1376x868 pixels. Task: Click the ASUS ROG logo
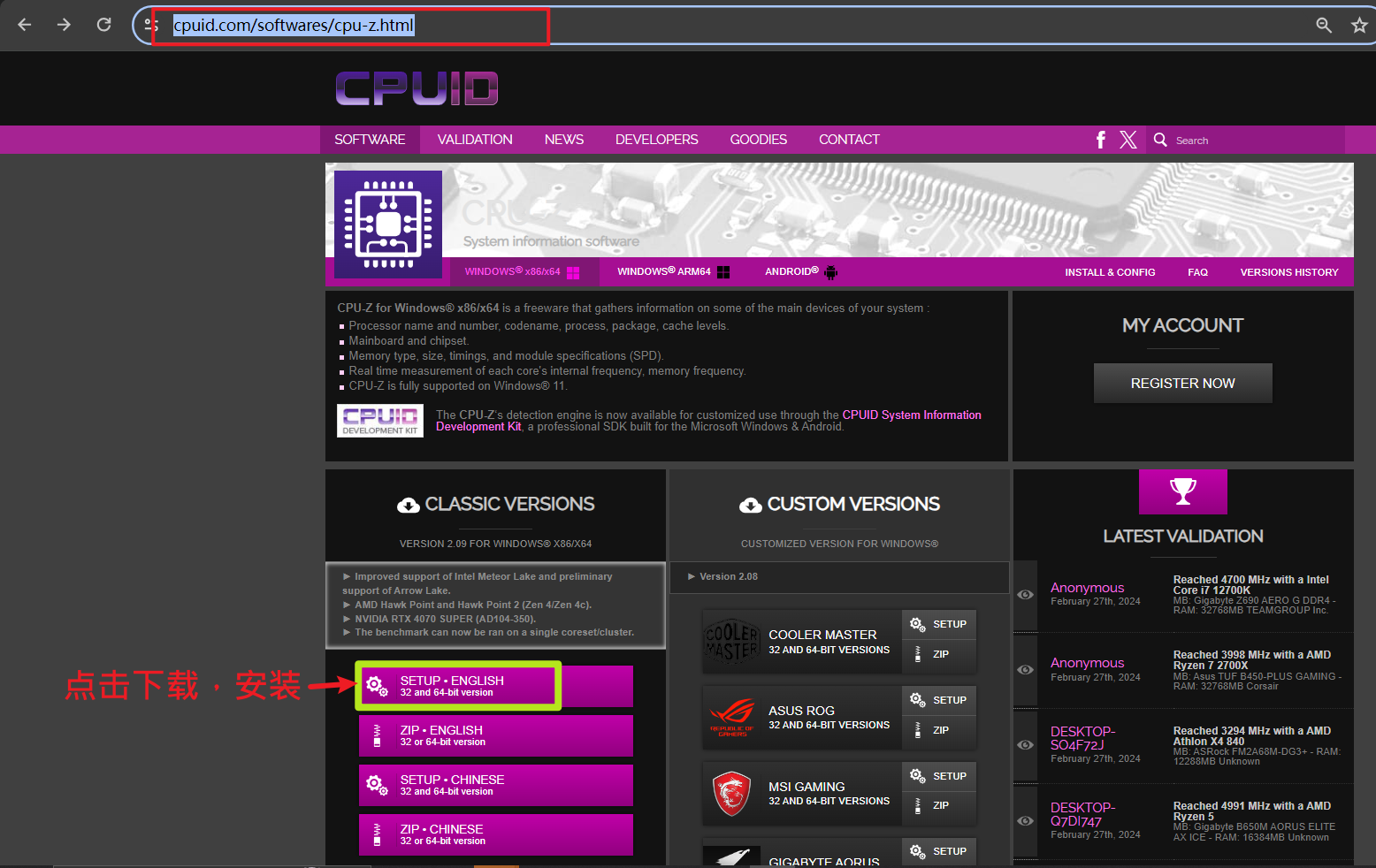[x=732, y=717]
